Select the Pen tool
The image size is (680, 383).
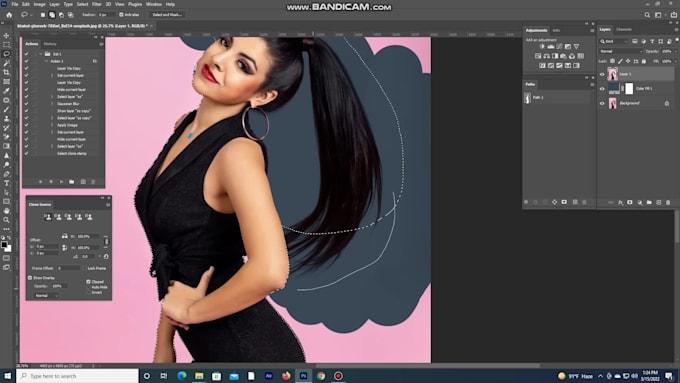pyautogui.click(x=6, y=174)
